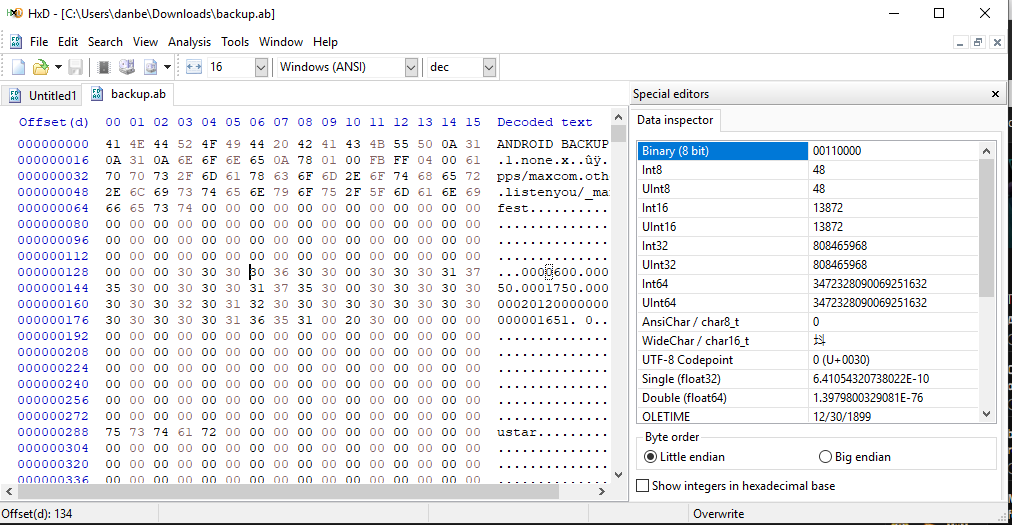Click offset 000000288 row label
The width and height of the screenshot is (1012, 525).
[53, 432]
